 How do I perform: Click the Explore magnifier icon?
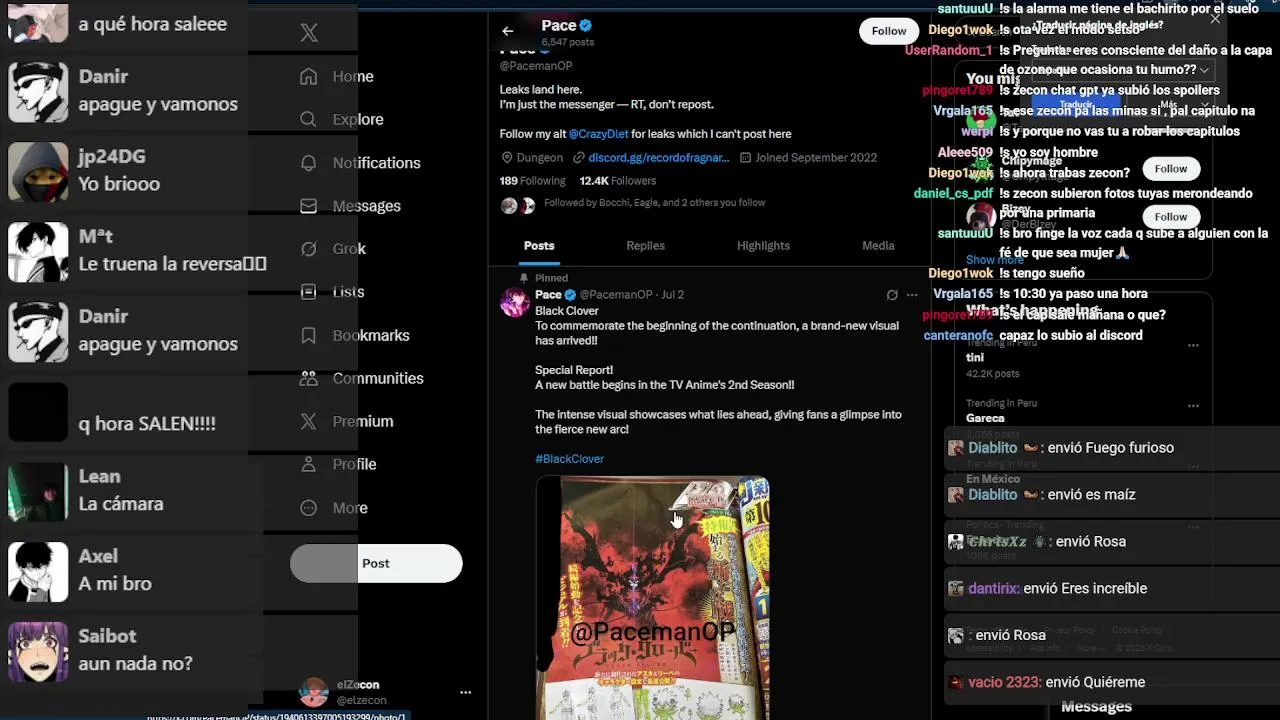click(x=309, y=119)
